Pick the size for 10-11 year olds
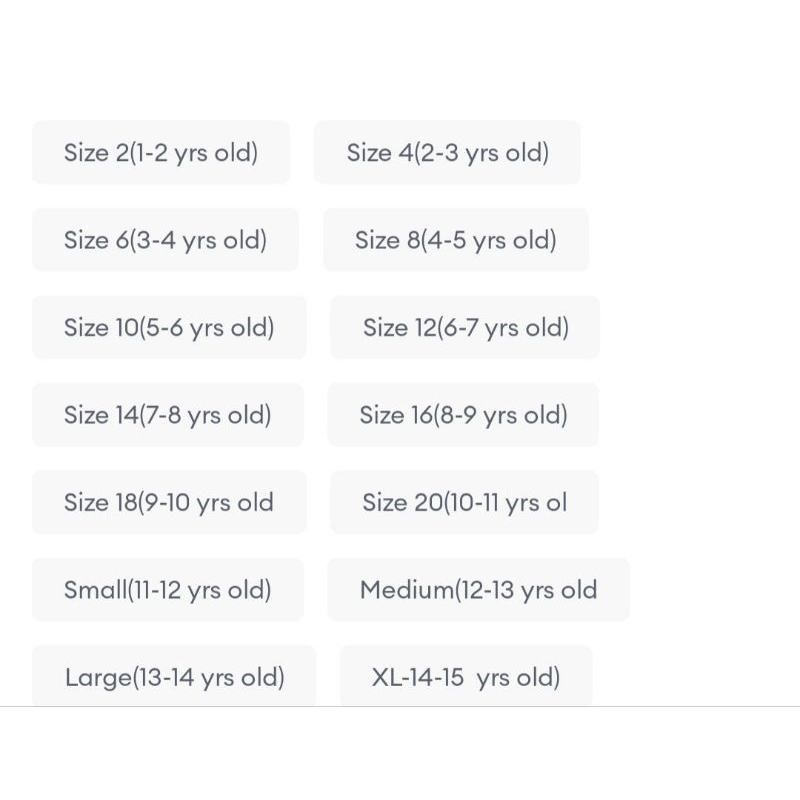The width and height of the screenshot is (800, 800). (464, 502)
